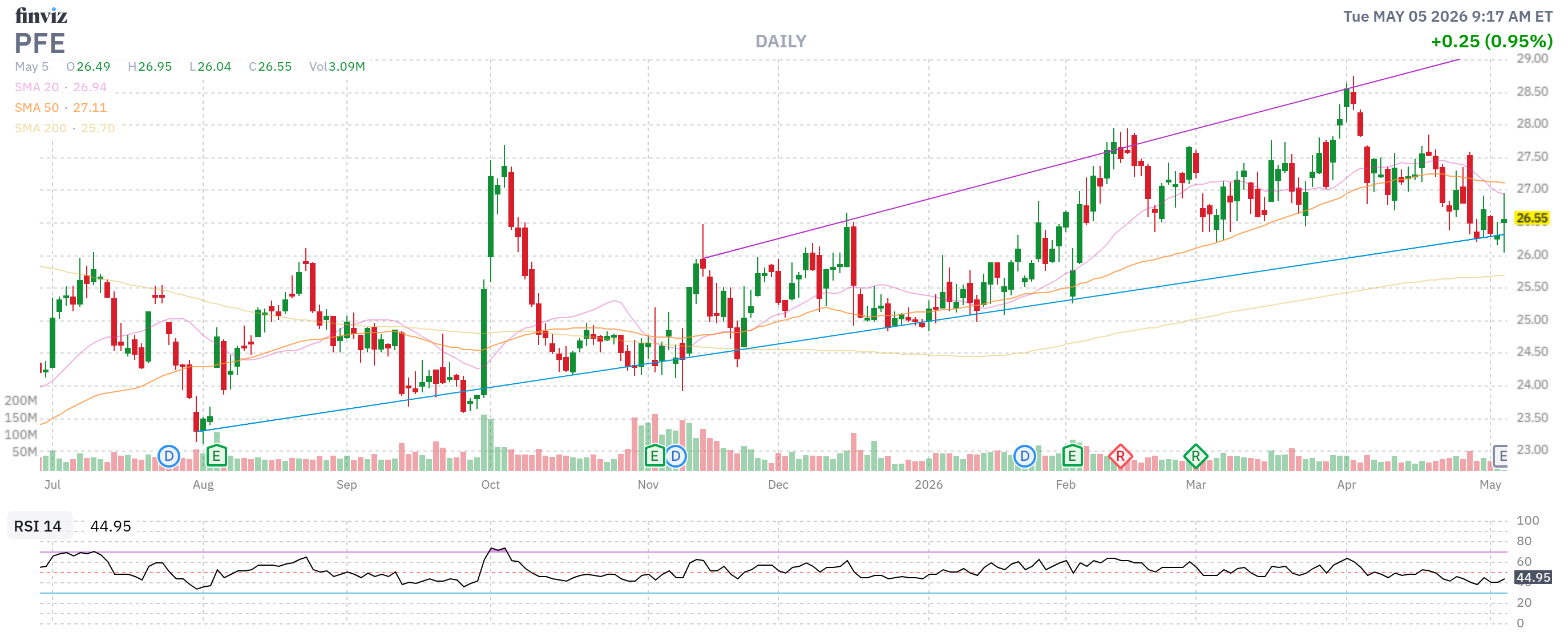Click the 24.50 price axis label
Viewport: 1568px width, 641px height.
point(1532,351)
